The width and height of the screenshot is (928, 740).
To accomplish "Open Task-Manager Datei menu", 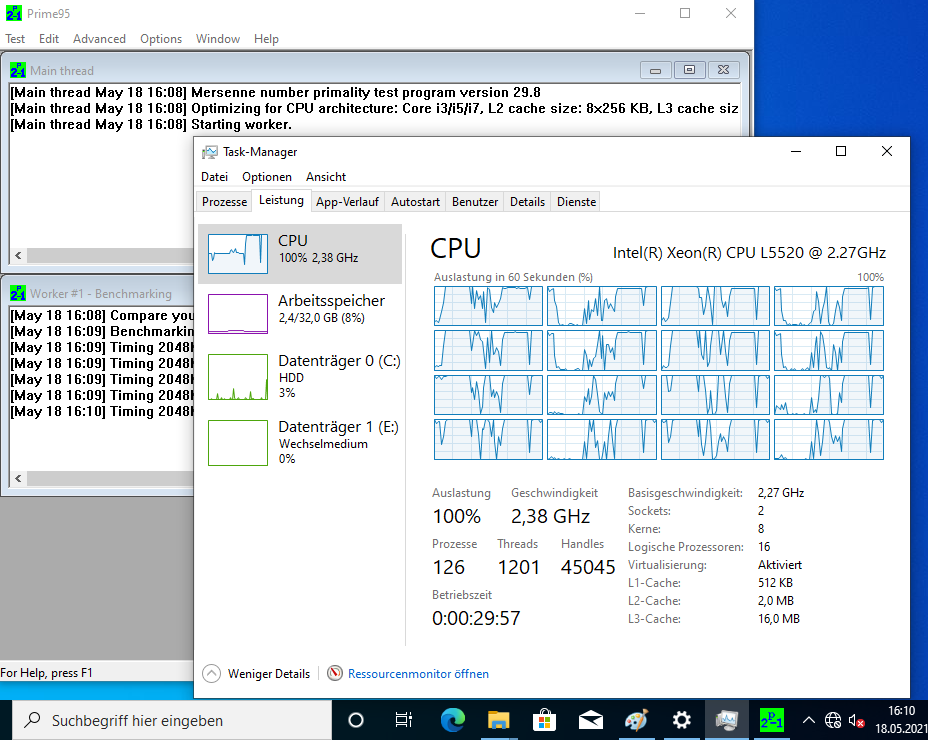I will (x=214, y=177).
